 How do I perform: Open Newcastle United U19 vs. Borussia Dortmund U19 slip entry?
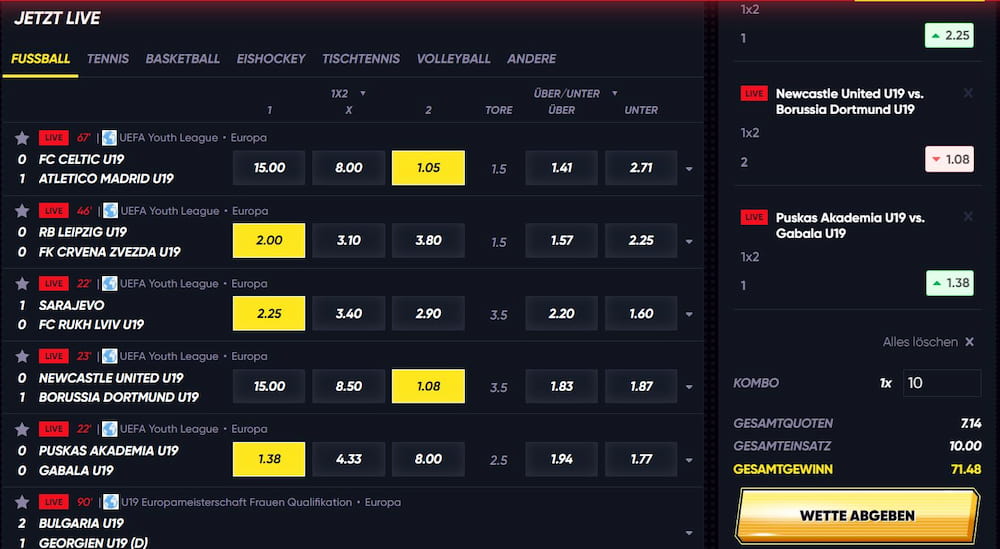(x=849, y=101)
